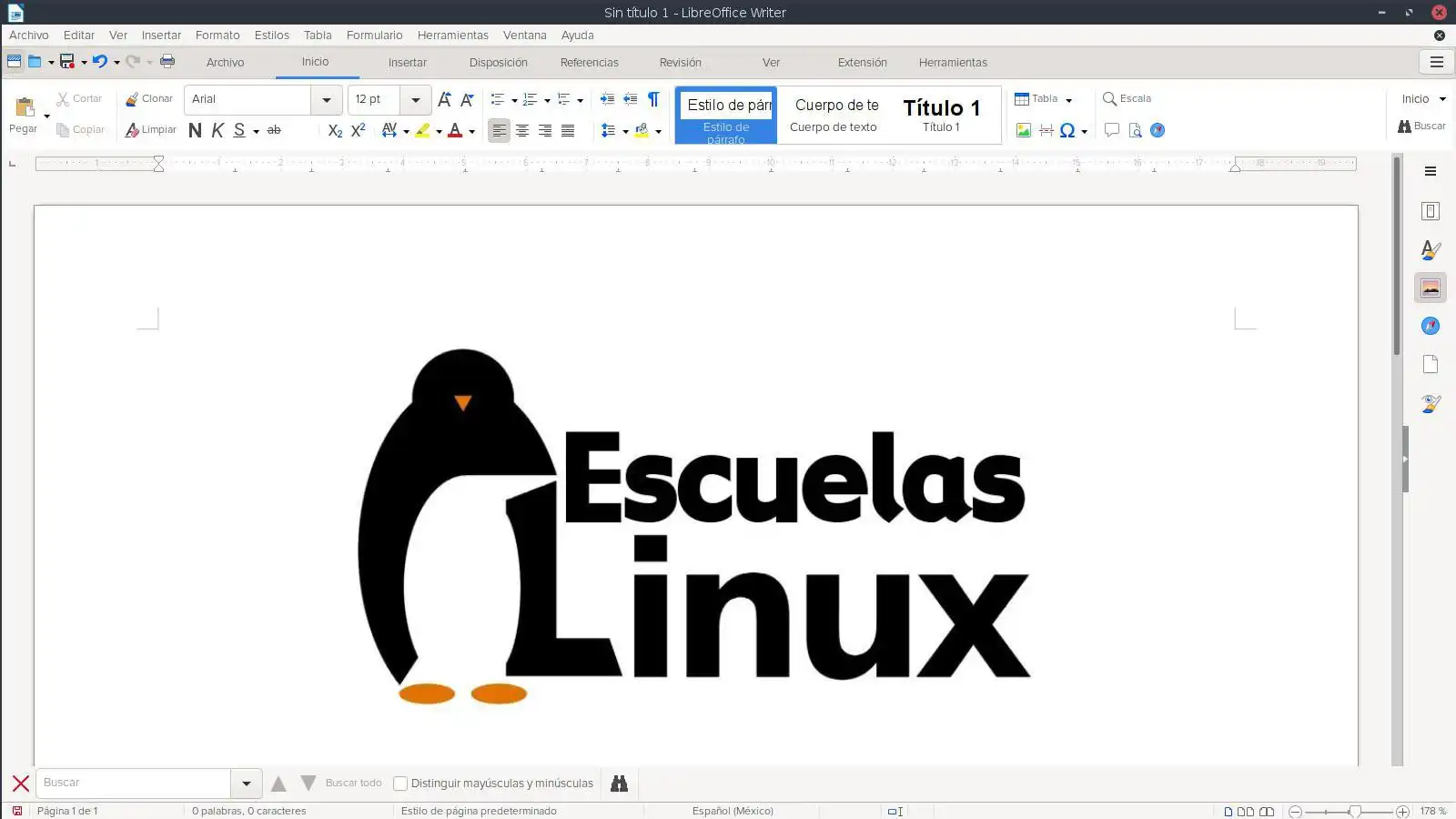Image resolution: width=1456 pixels, height=819 pixels.
Task: Click the vertical document scrollbar
Action: pyautogui.click(x=1397, y=256)
